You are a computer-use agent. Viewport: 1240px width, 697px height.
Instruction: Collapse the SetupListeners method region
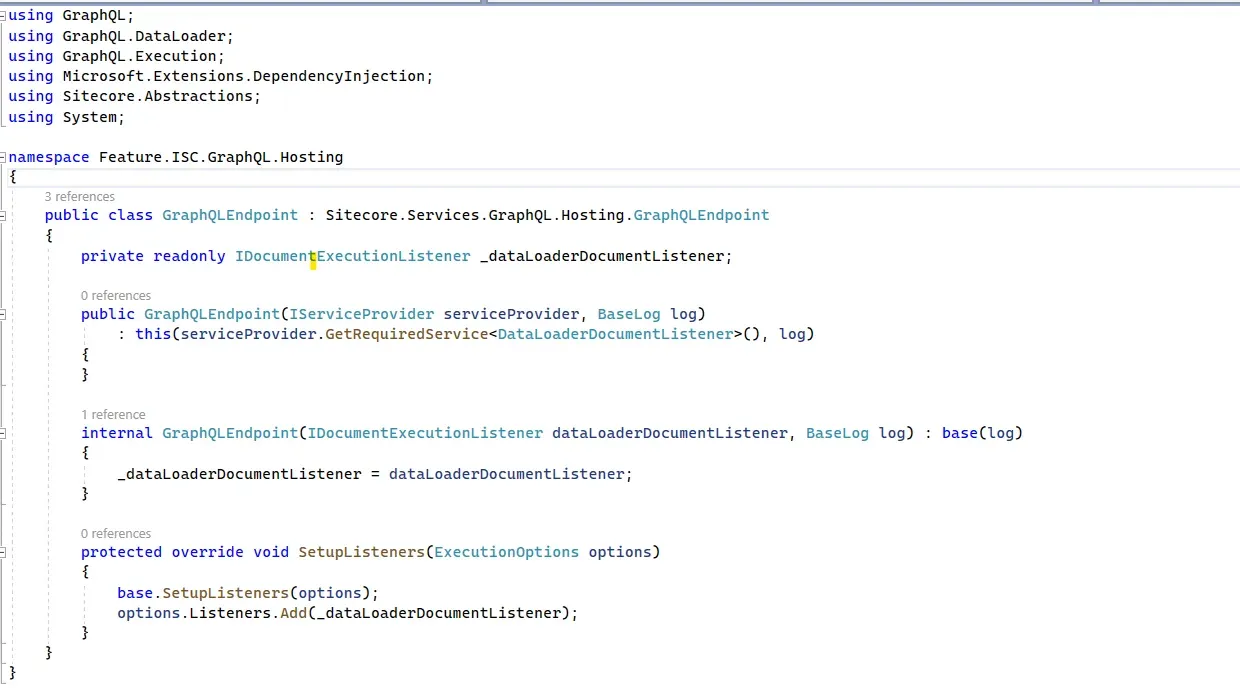pos(3,552)
